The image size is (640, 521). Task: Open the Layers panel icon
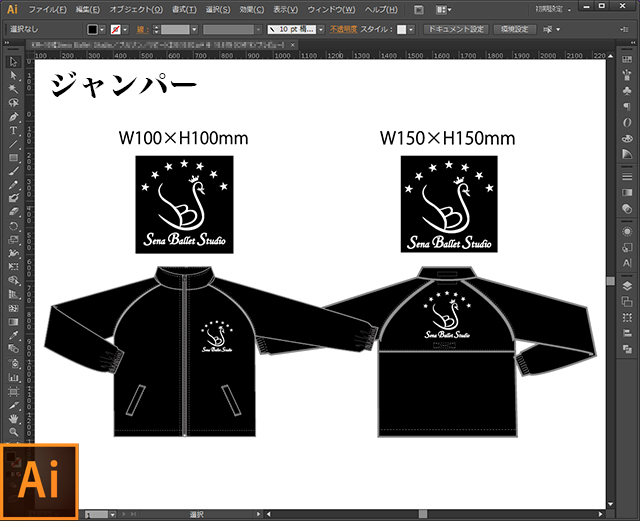pyautogui.click(x=627, y=286)
